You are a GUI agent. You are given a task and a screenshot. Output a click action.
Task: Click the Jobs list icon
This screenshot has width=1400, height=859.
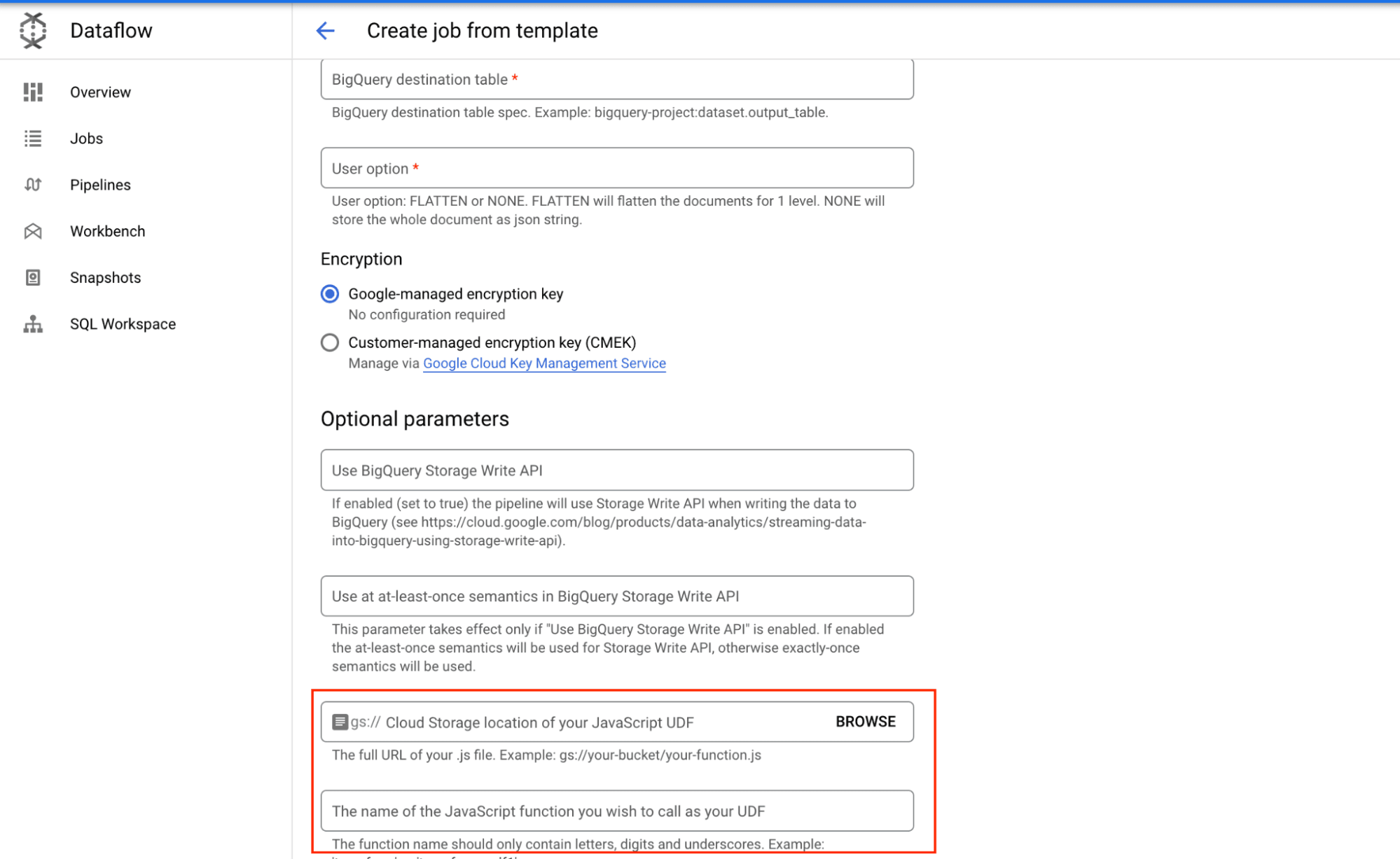click(33, 139)
